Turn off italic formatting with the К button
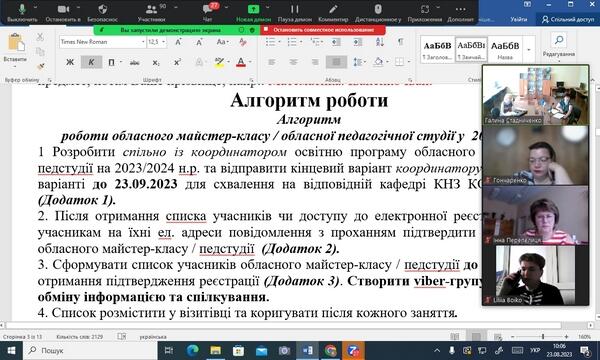600x360 pixels. tap(91, 62)
